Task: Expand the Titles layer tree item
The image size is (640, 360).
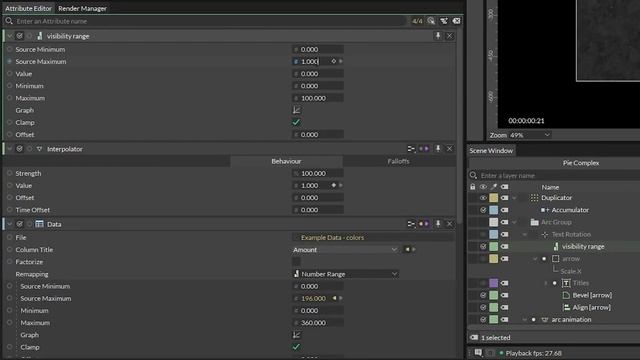Action: point(546,283)
